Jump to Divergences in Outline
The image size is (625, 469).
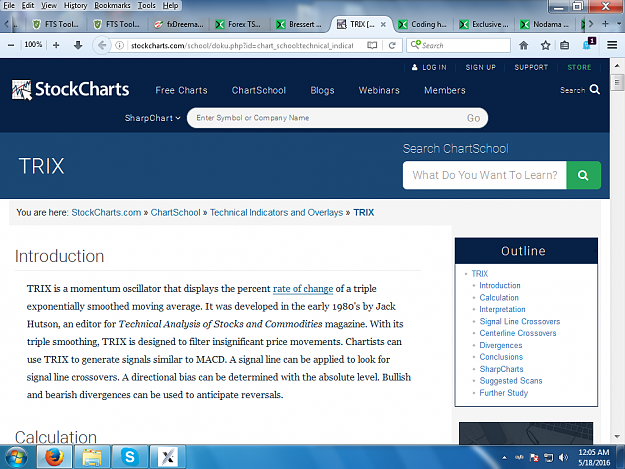pos(501,345)
